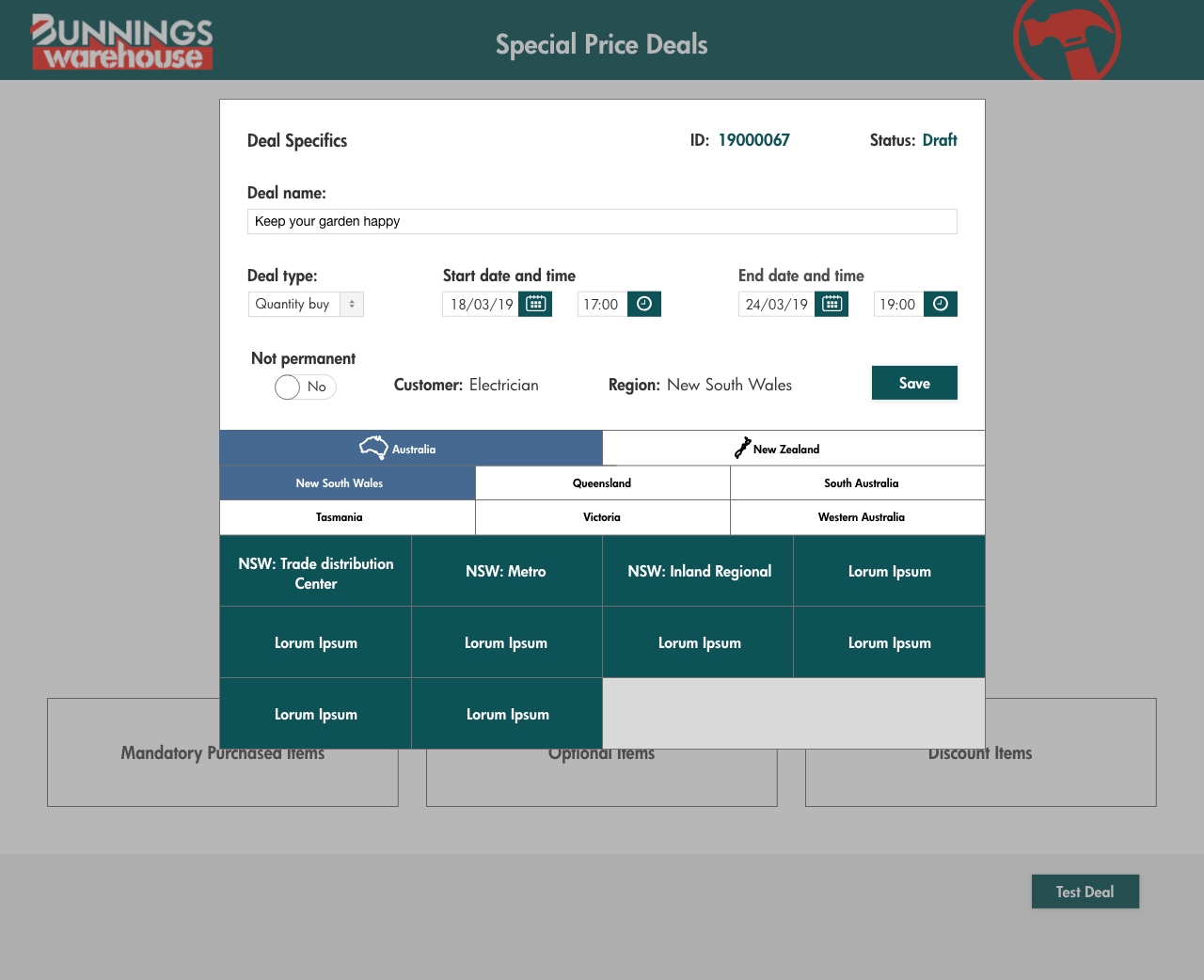The image size is (1204, 980).
Task: Open the start date calendar picker
Action: coord(535,304)
